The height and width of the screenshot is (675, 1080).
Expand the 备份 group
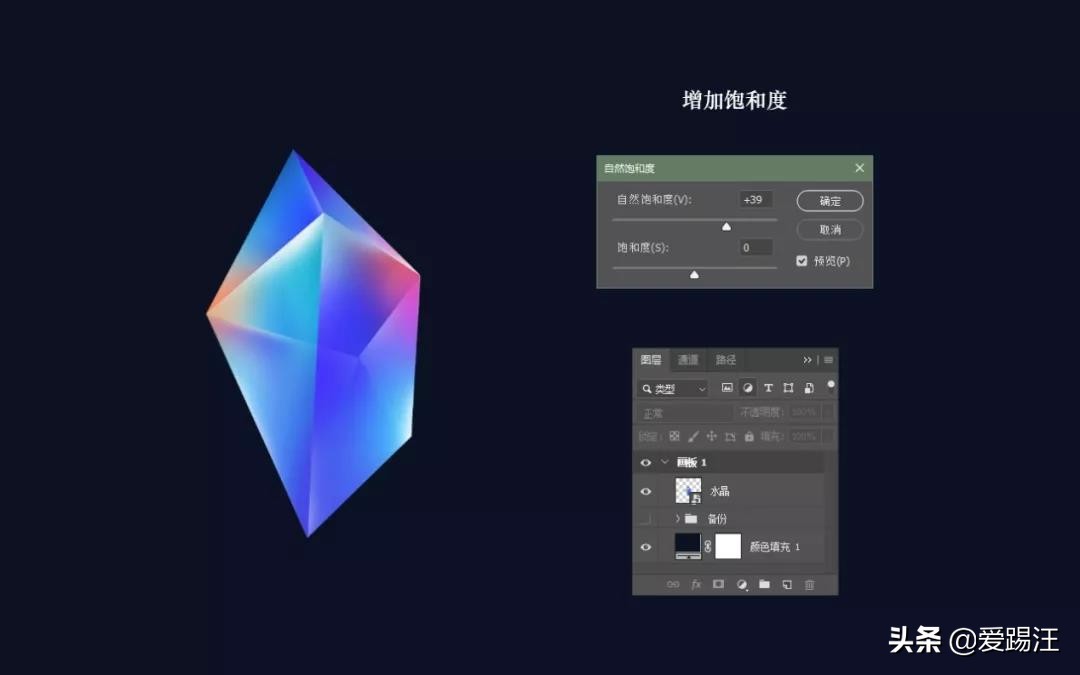[x=678, y=518]
